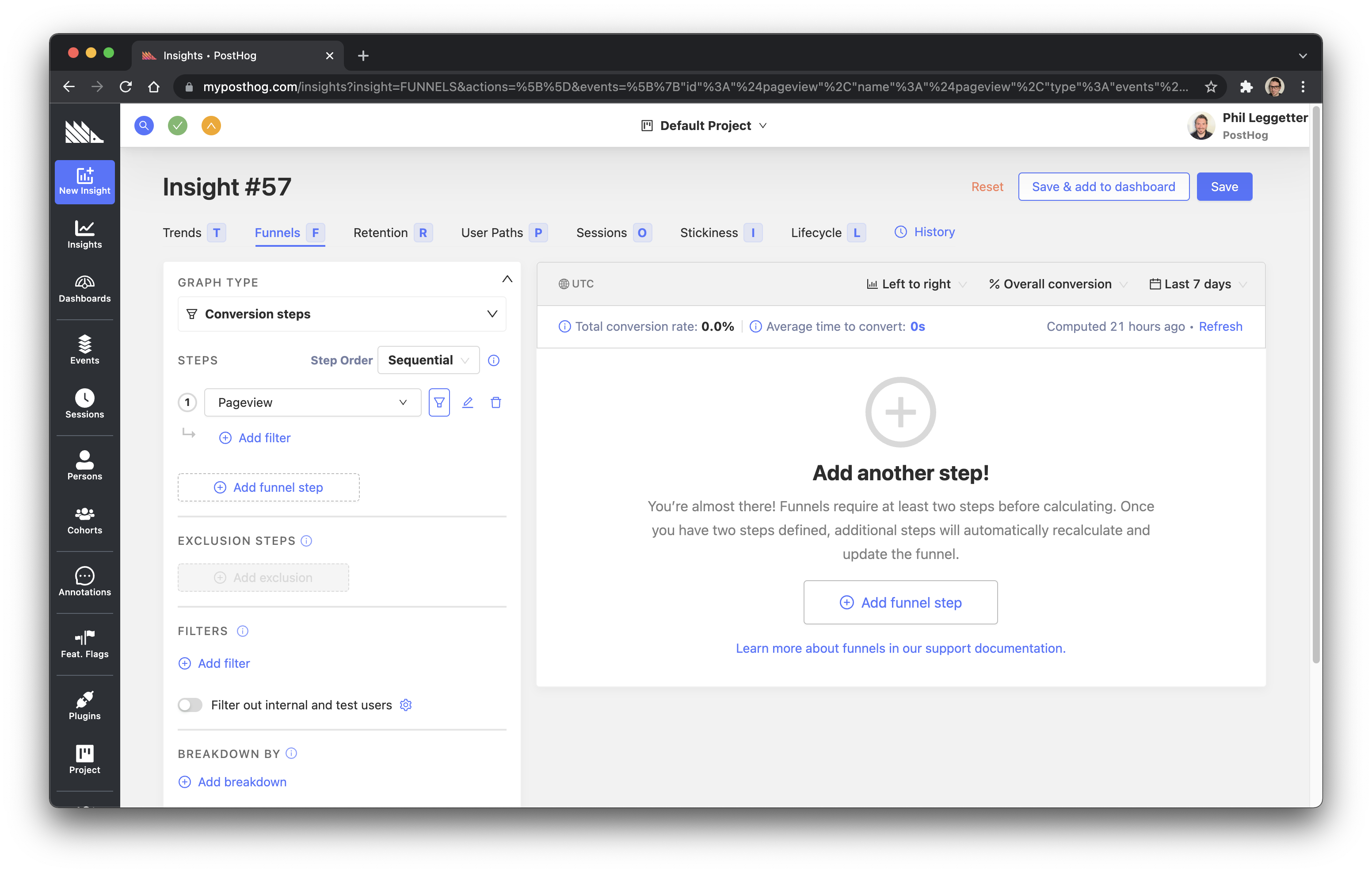The image size is (1372, 873).
Task: Collapse the Graph Type panel chevron
Action: [507, 280]
